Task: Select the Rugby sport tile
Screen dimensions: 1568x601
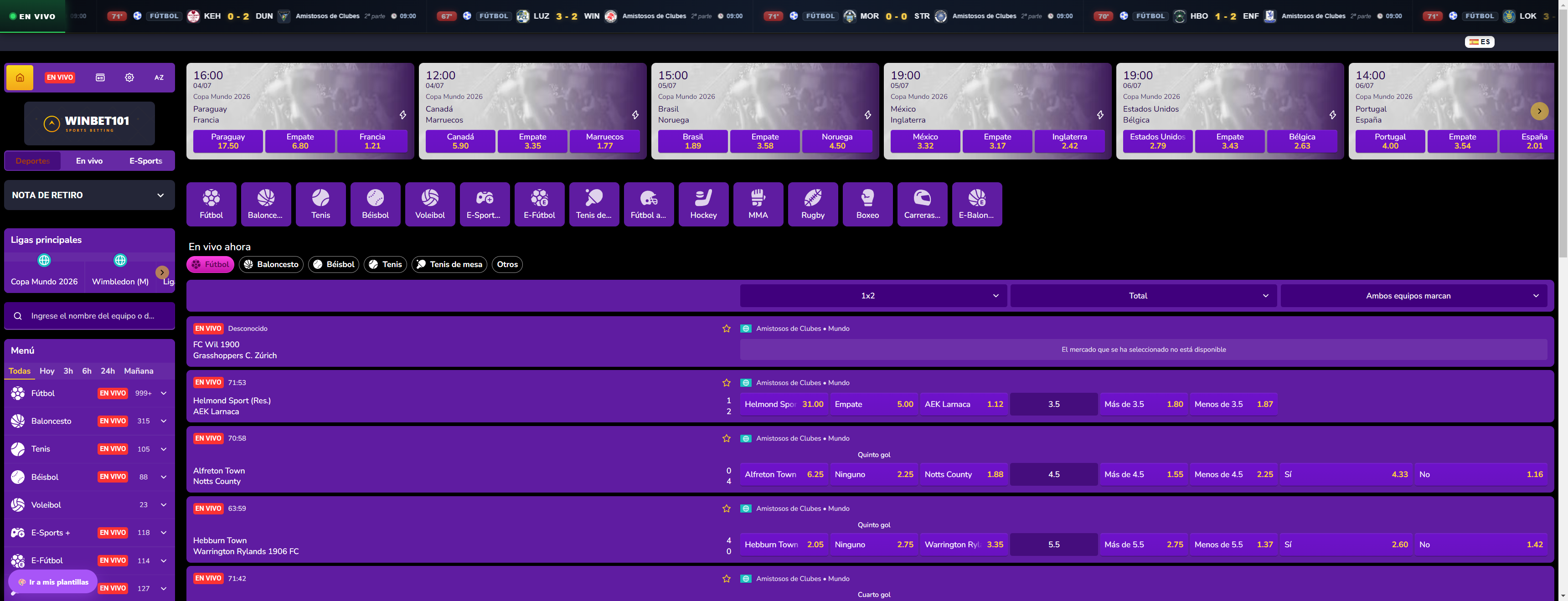Action: point(813,205)
